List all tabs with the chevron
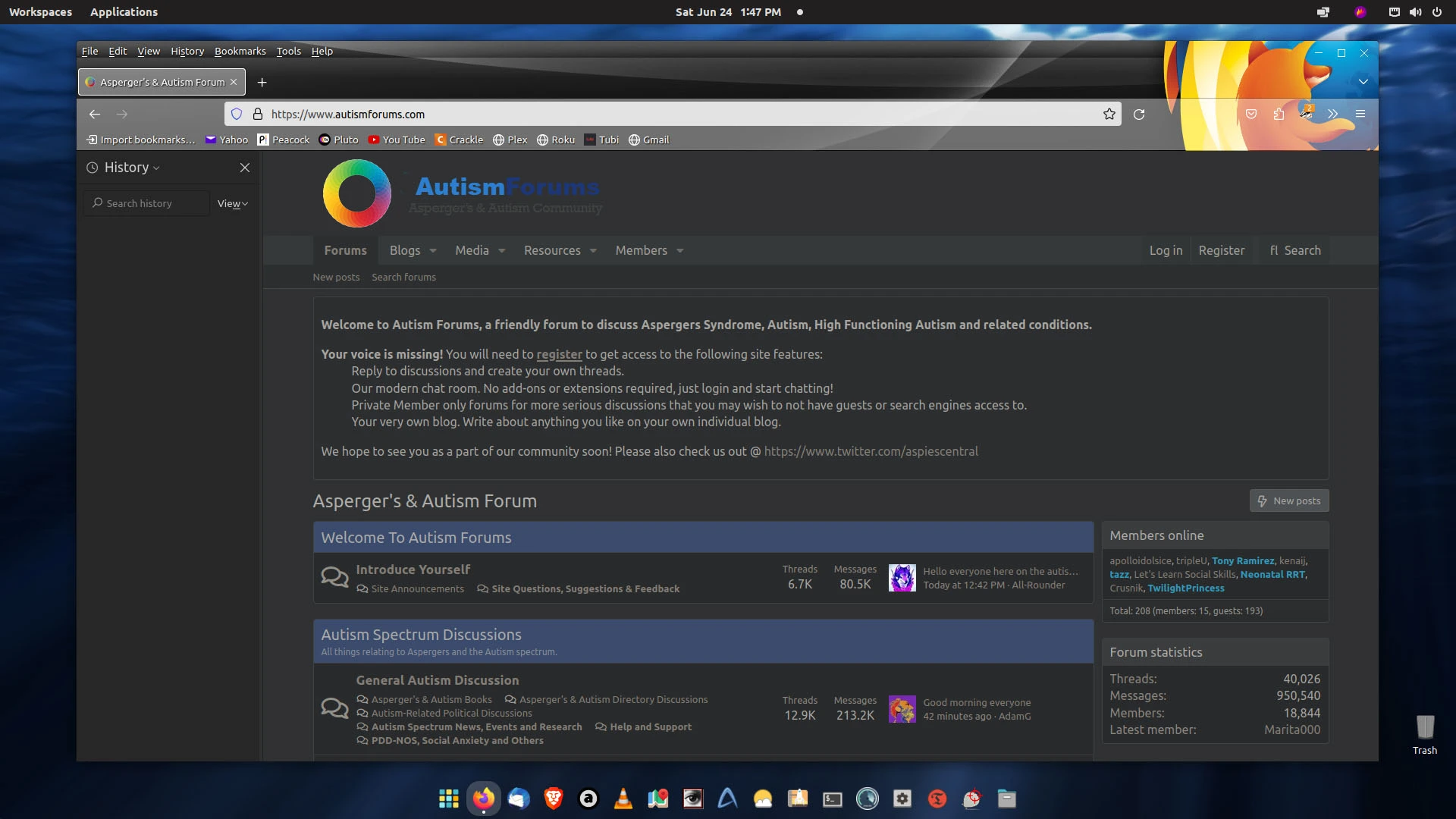Image resolution: width=1456 pixels, height=819 pixels. point(1363,82)
